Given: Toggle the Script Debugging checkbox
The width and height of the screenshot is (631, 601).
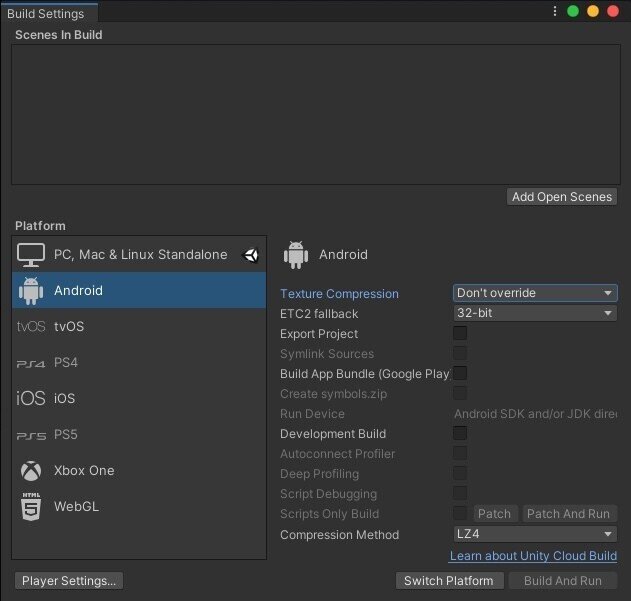Looking at the screenshot, I should [x=460, y=493].
